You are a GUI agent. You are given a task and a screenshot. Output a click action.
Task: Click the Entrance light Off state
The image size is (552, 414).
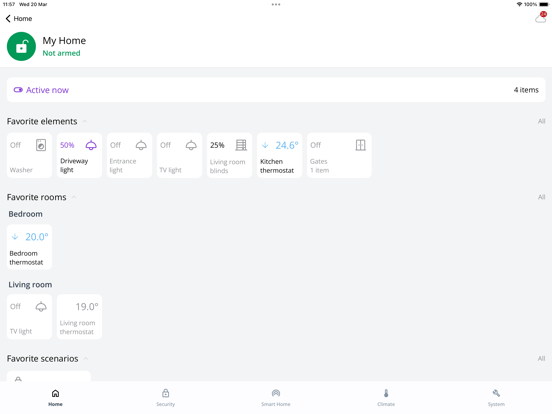115,145
